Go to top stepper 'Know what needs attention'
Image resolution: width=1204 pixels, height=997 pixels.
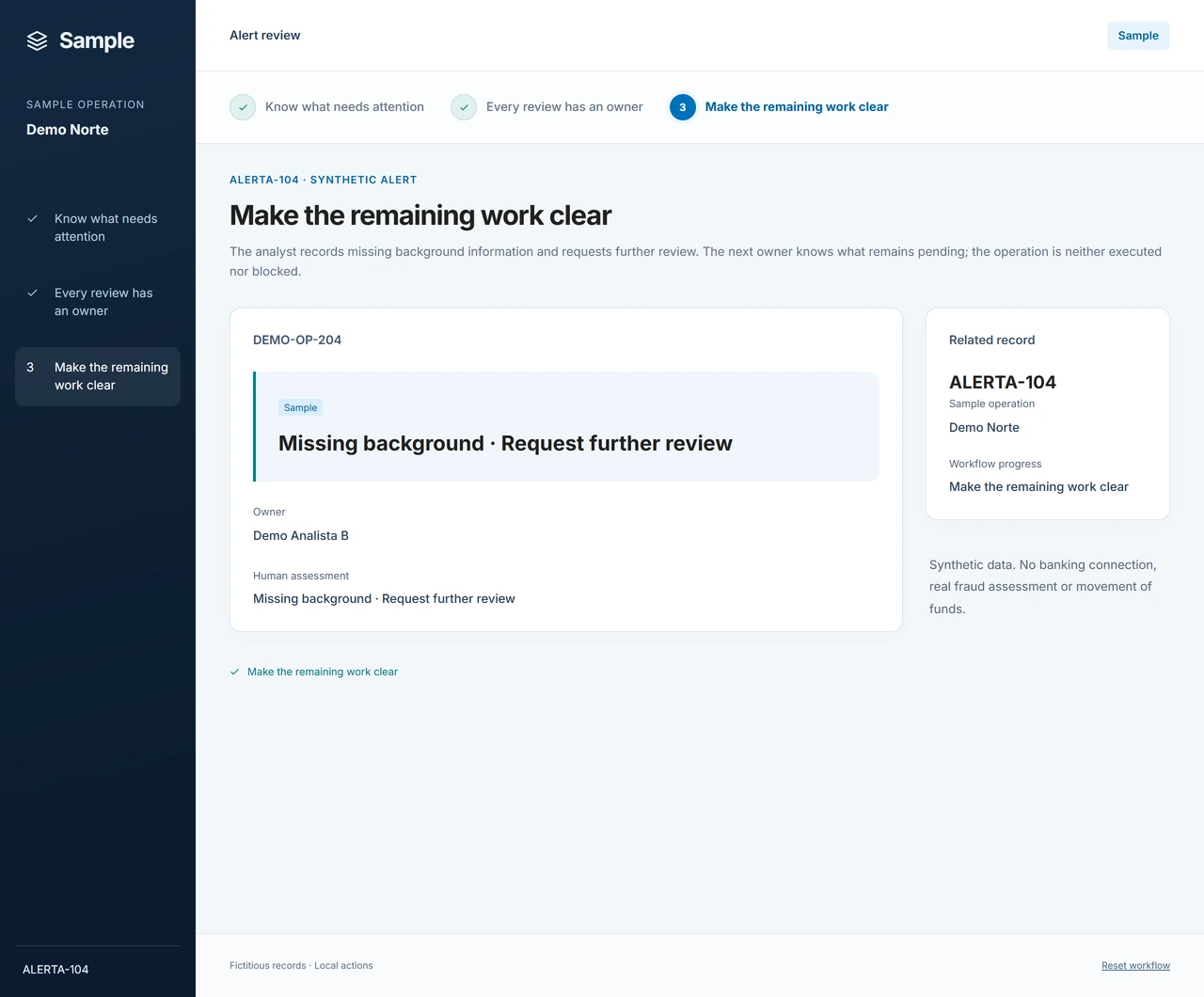click(327, 107)
